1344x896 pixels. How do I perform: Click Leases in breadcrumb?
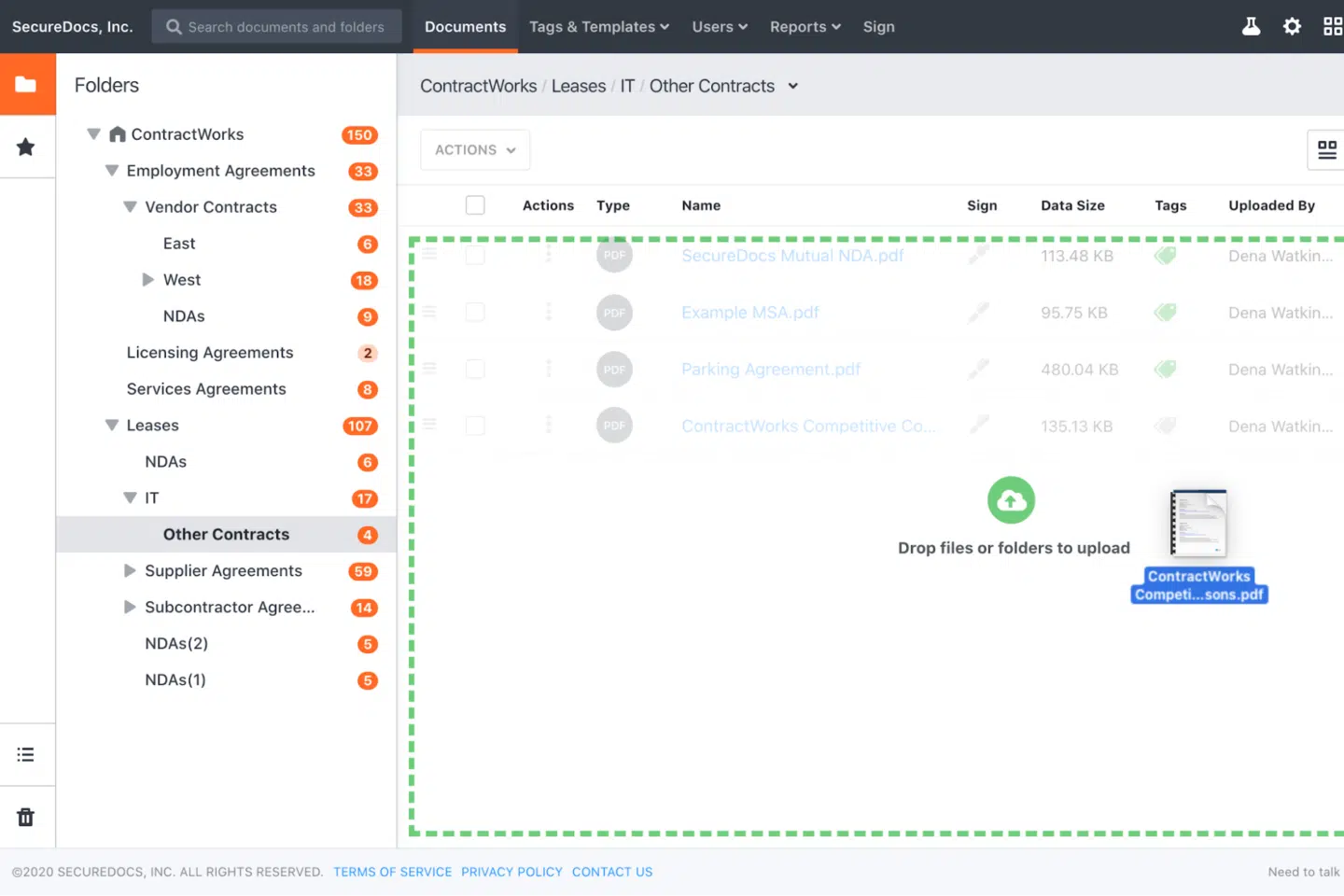pyautogui.click(x=579, y=86)
